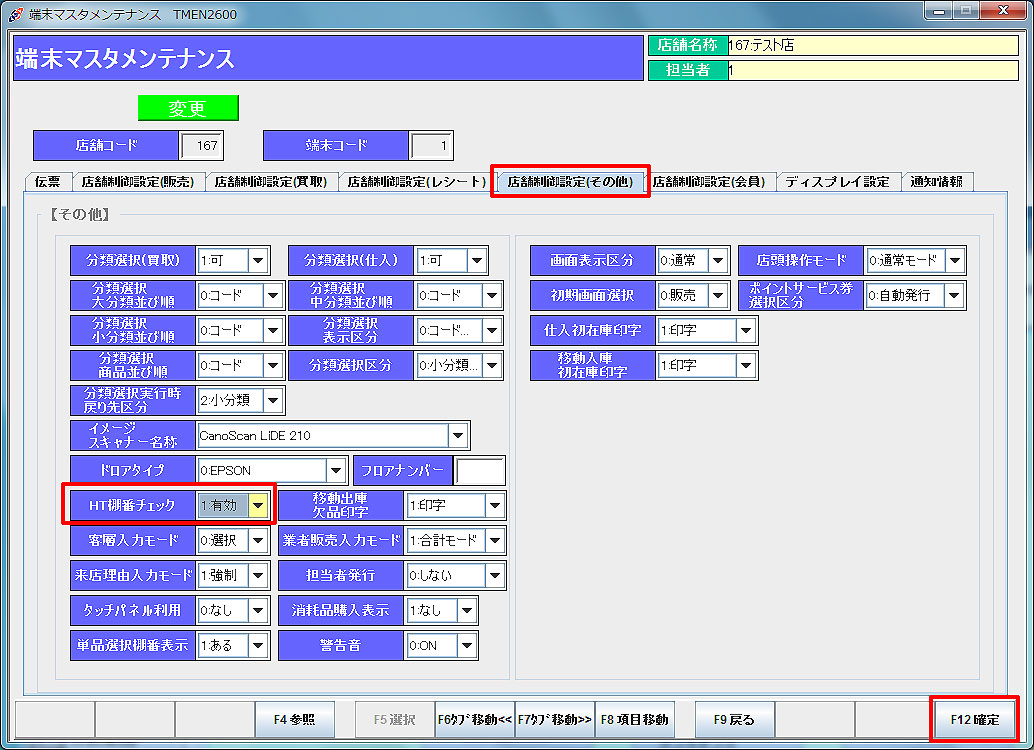Click the app icon in title bar
The image size is (1034, 750).
coord(14,13)
